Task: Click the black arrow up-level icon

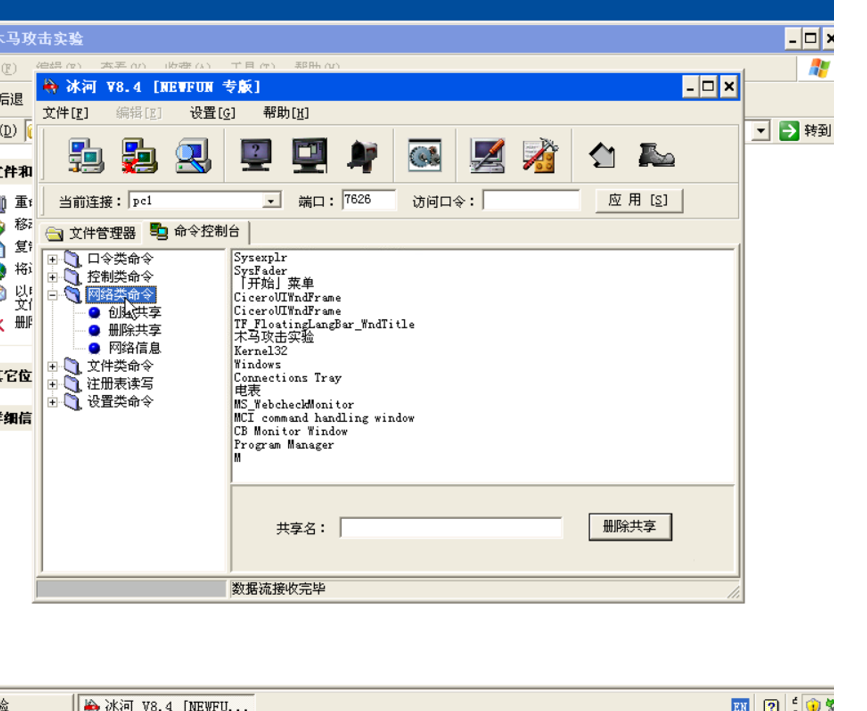Action: [x=602, y=155]
